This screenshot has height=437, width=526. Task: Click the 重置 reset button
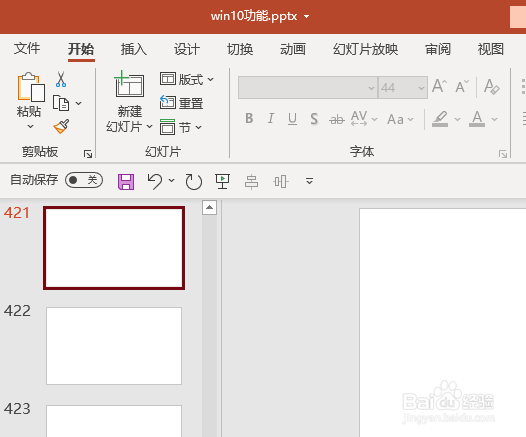coord(181,103)
